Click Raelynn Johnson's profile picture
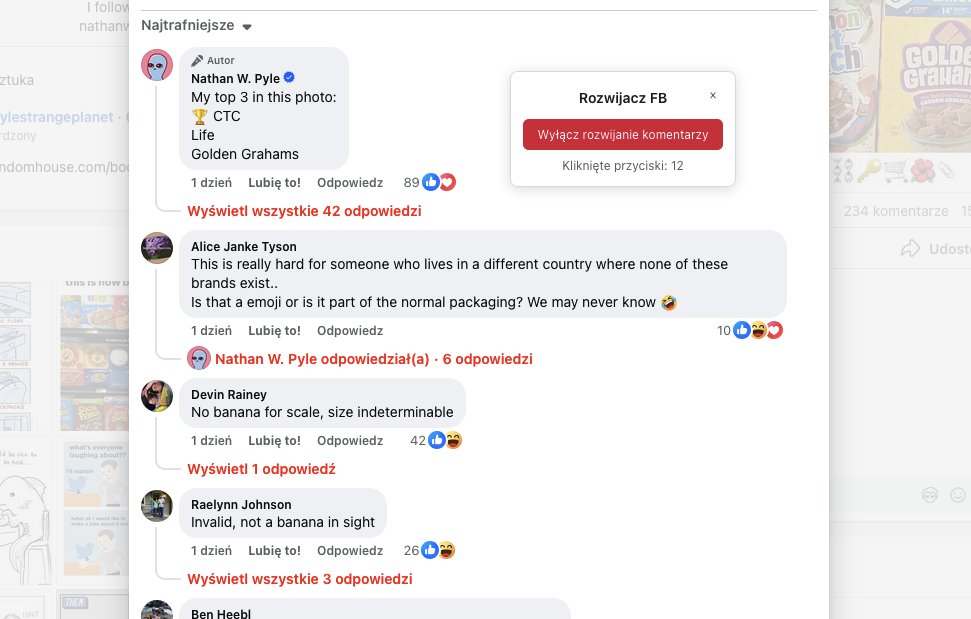This screenshot has height=619, width=971. [x=157, y=506]
